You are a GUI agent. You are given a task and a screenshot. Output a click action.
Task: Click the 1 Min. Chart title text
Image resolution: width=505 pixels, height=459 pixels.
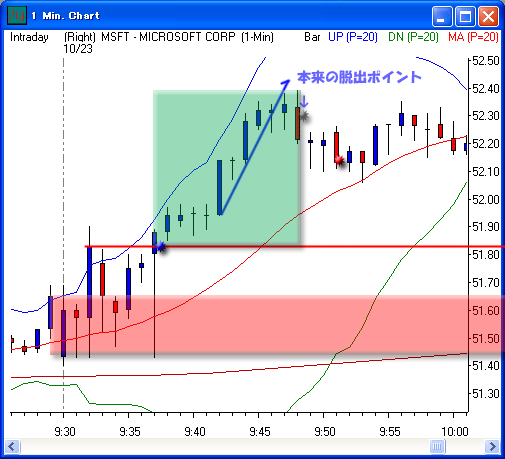tap(65, 16)
